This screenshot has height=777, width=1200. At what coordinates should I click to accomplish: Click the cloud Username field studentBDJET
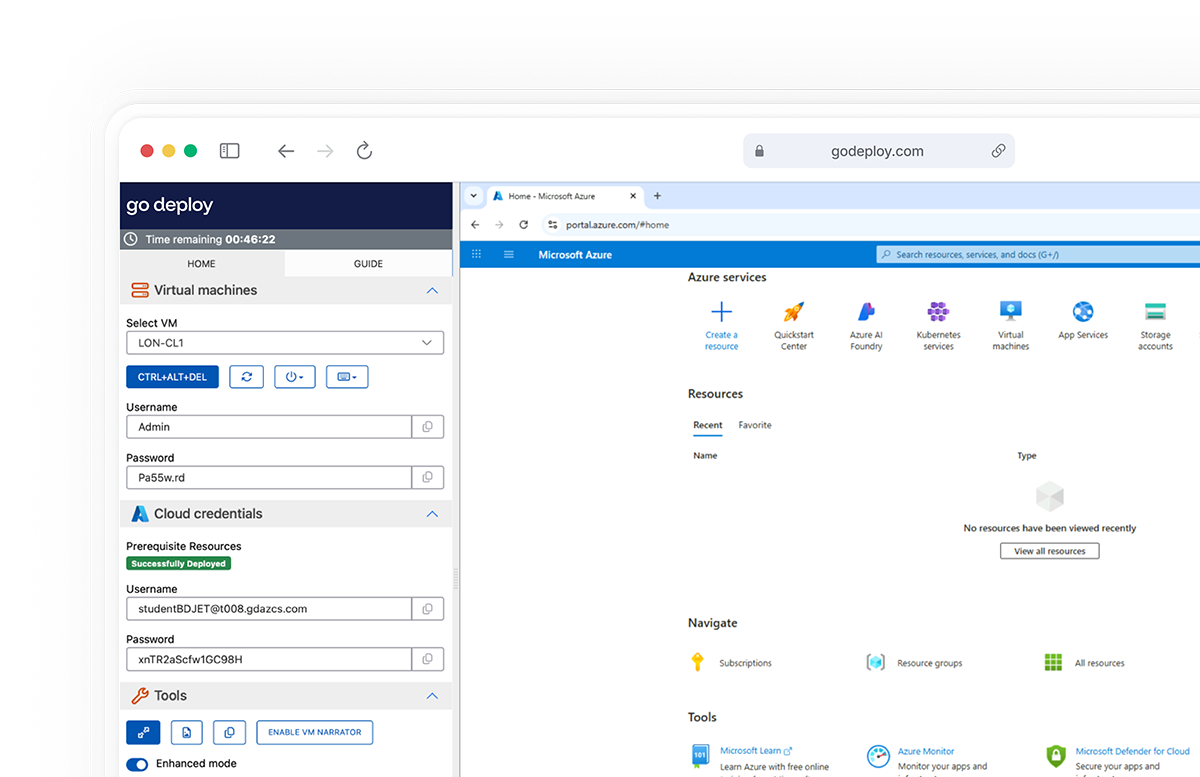click(x=269, y=609)
